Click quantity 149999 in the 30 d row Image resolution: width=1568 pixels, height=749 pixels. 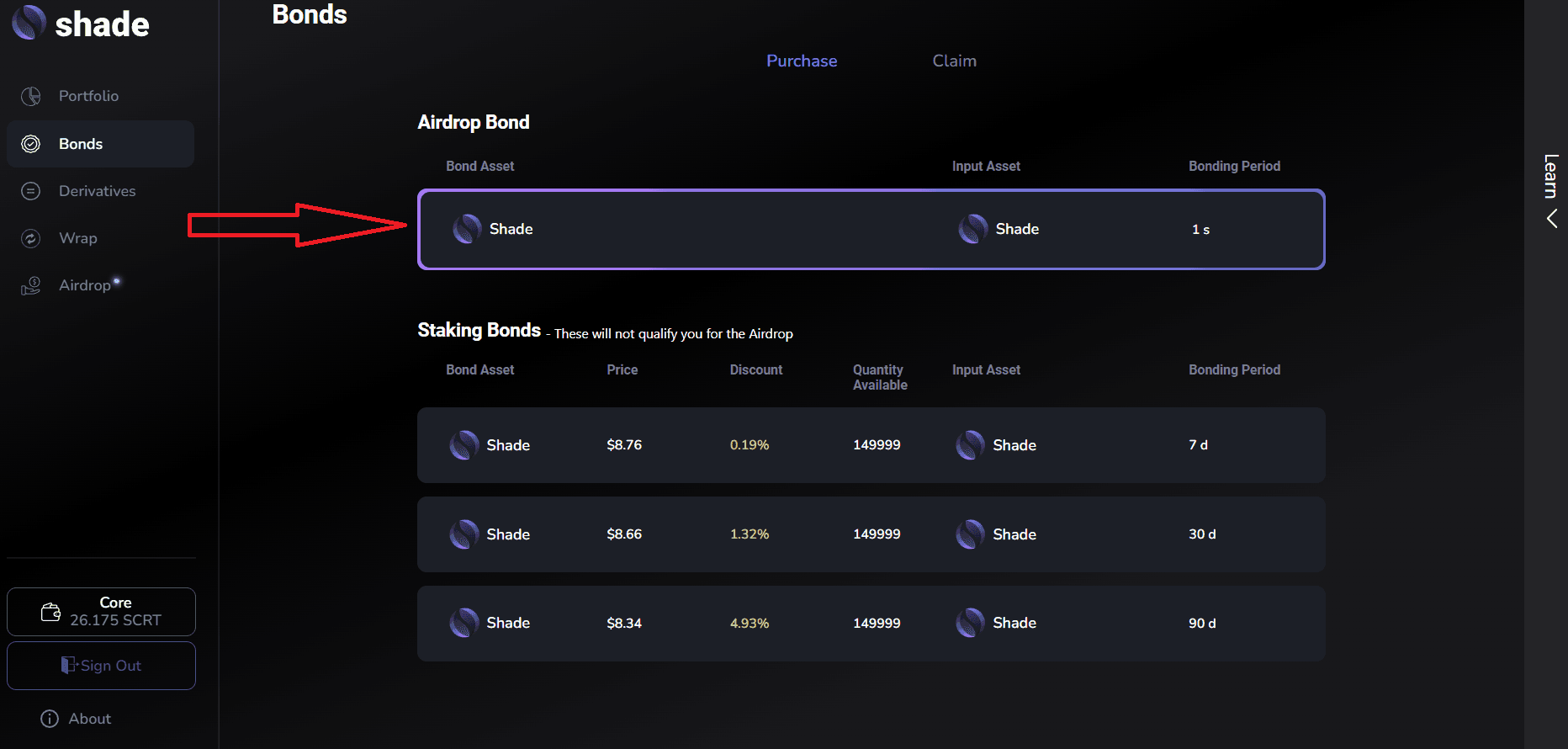coord(877,534)
